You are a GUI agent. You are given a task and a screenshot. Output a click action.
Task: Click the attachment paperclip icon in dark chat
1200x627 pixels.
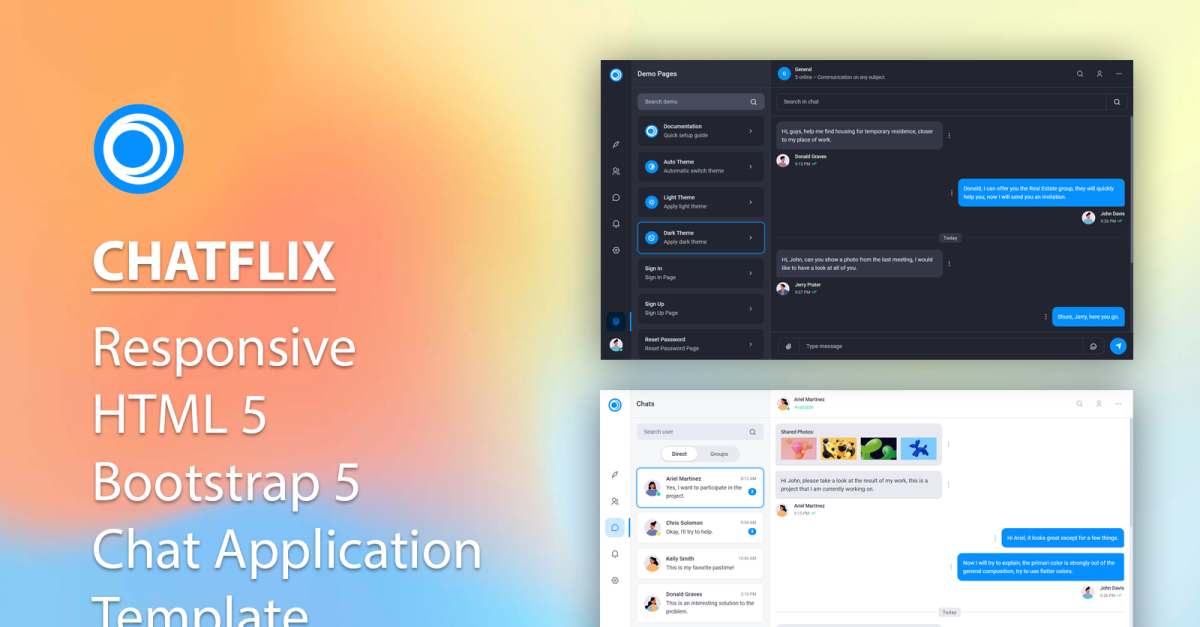[789, 346]
